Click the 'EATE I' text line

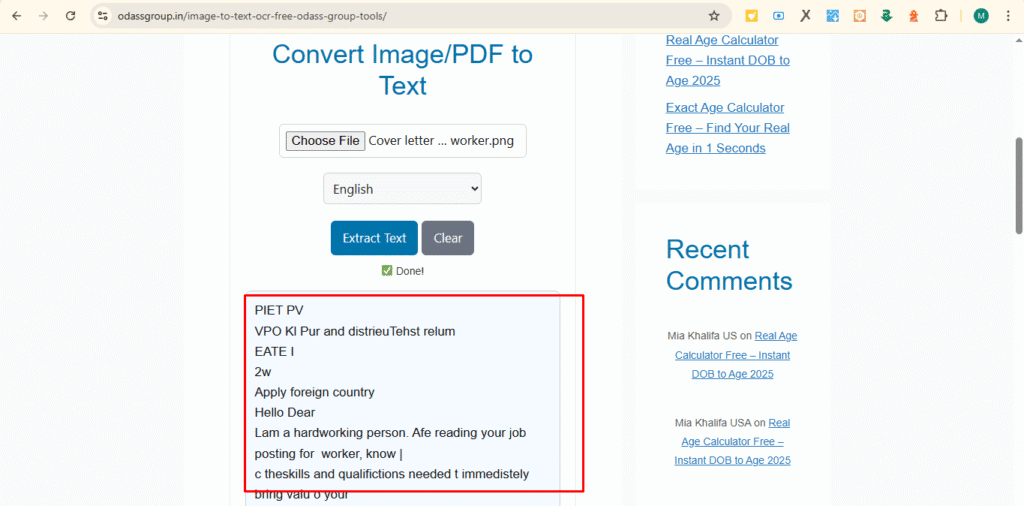click(x=274, y=351)
